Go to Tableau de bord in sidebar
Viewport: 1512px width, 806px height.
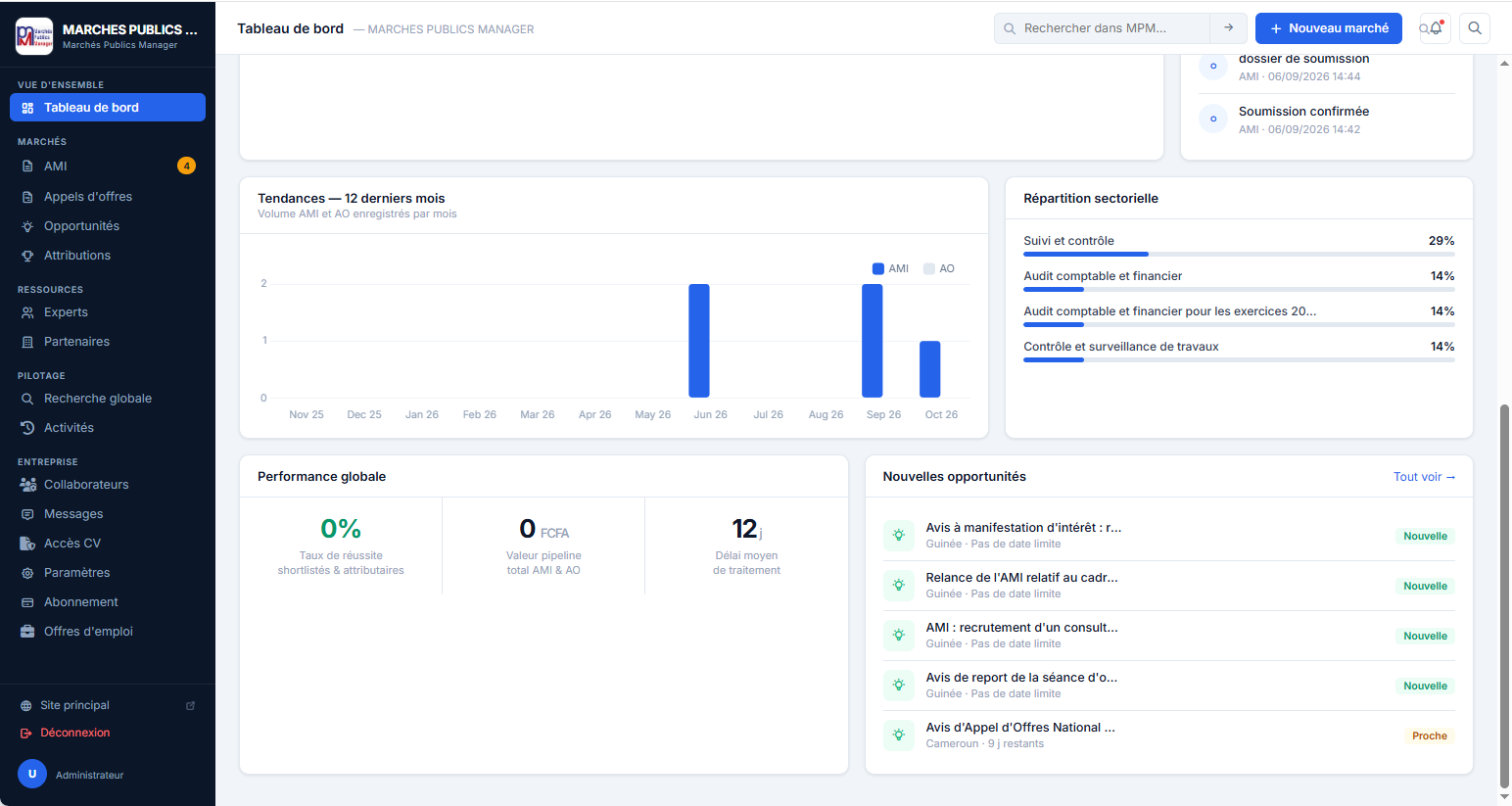(x=108, y=108)
